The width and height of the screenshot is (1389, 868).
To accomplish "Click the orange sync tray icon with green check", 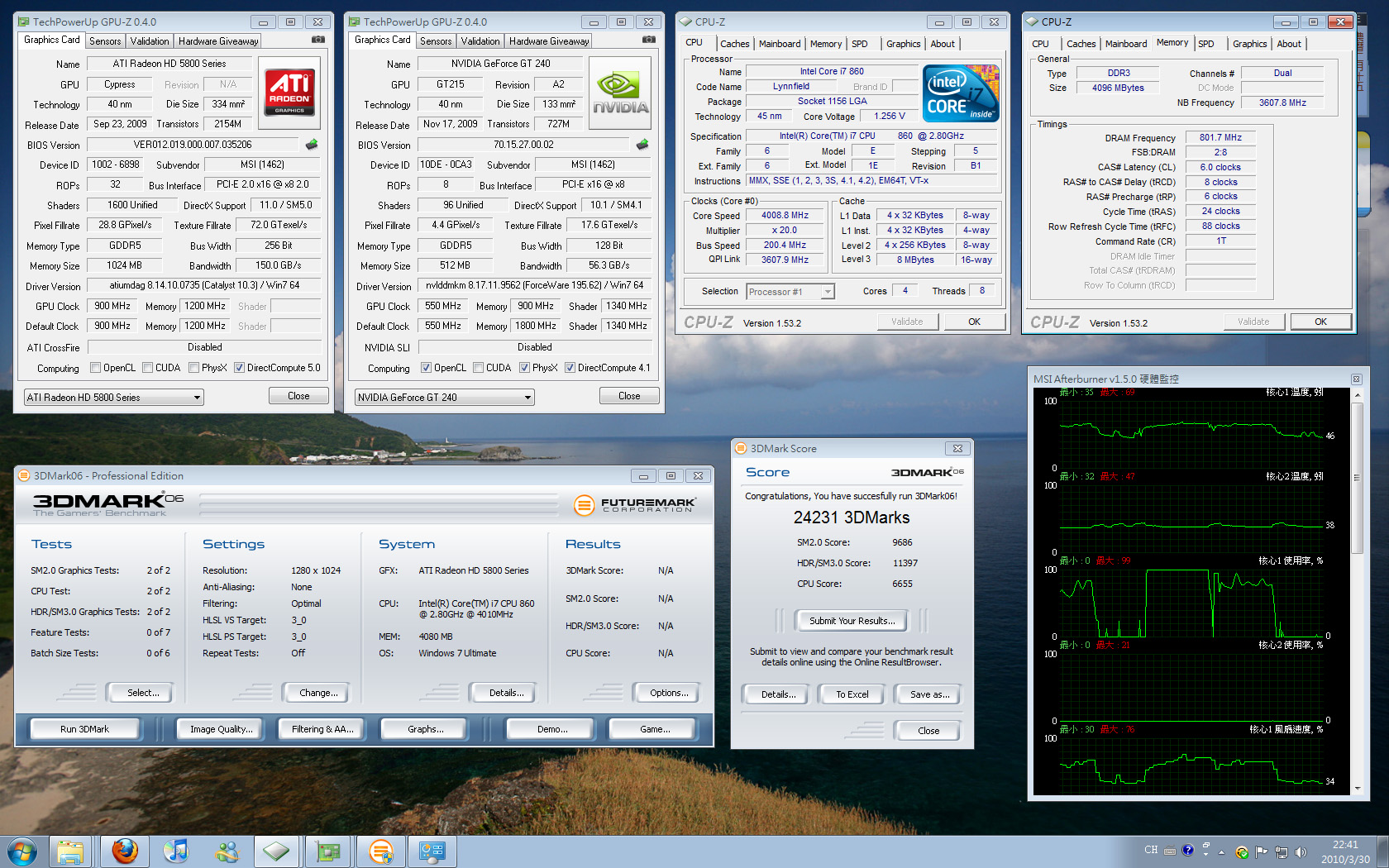I will (x=1242, y=852).
